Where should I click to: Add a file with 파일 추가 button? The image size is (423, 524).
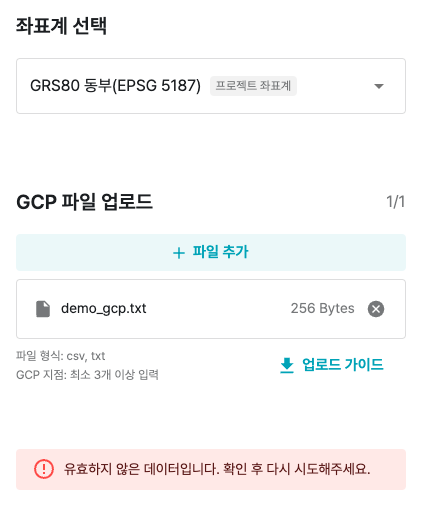[211, 252]
